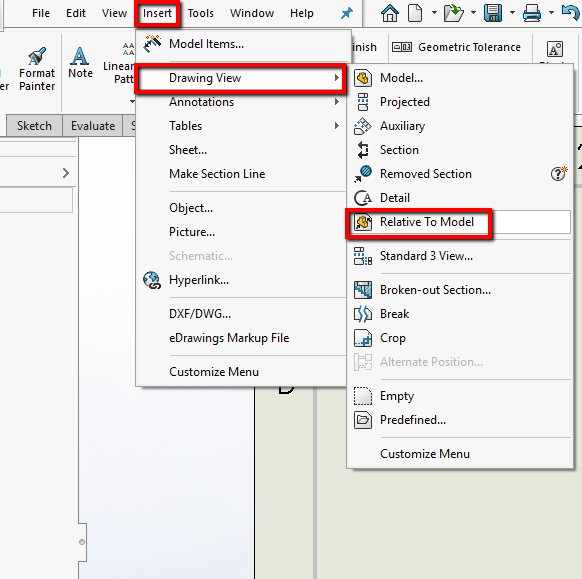The width and height of the screenshot is (582, 579).
Task: Open the File menu
Action: 40,13
